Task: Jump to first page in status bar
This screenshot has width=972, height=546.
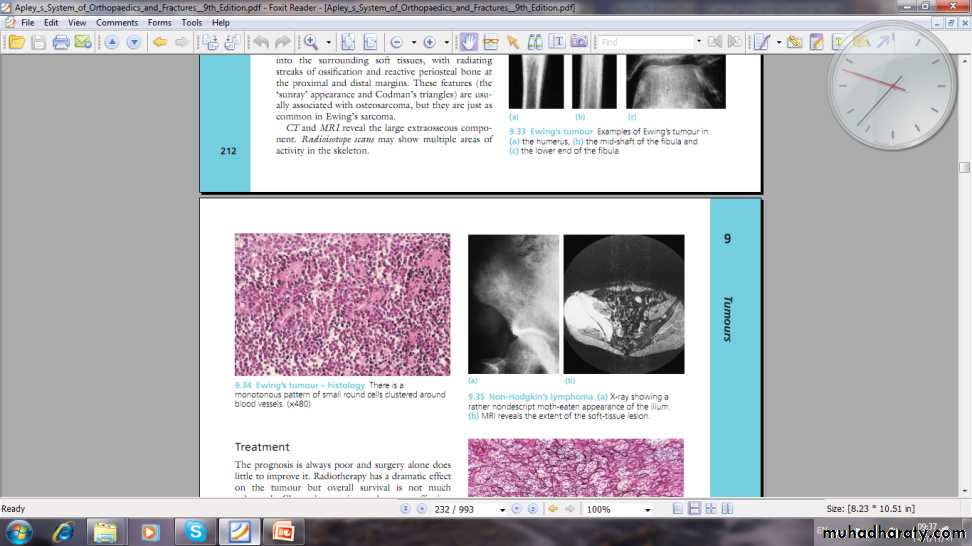Action: (x=406, y=509)
